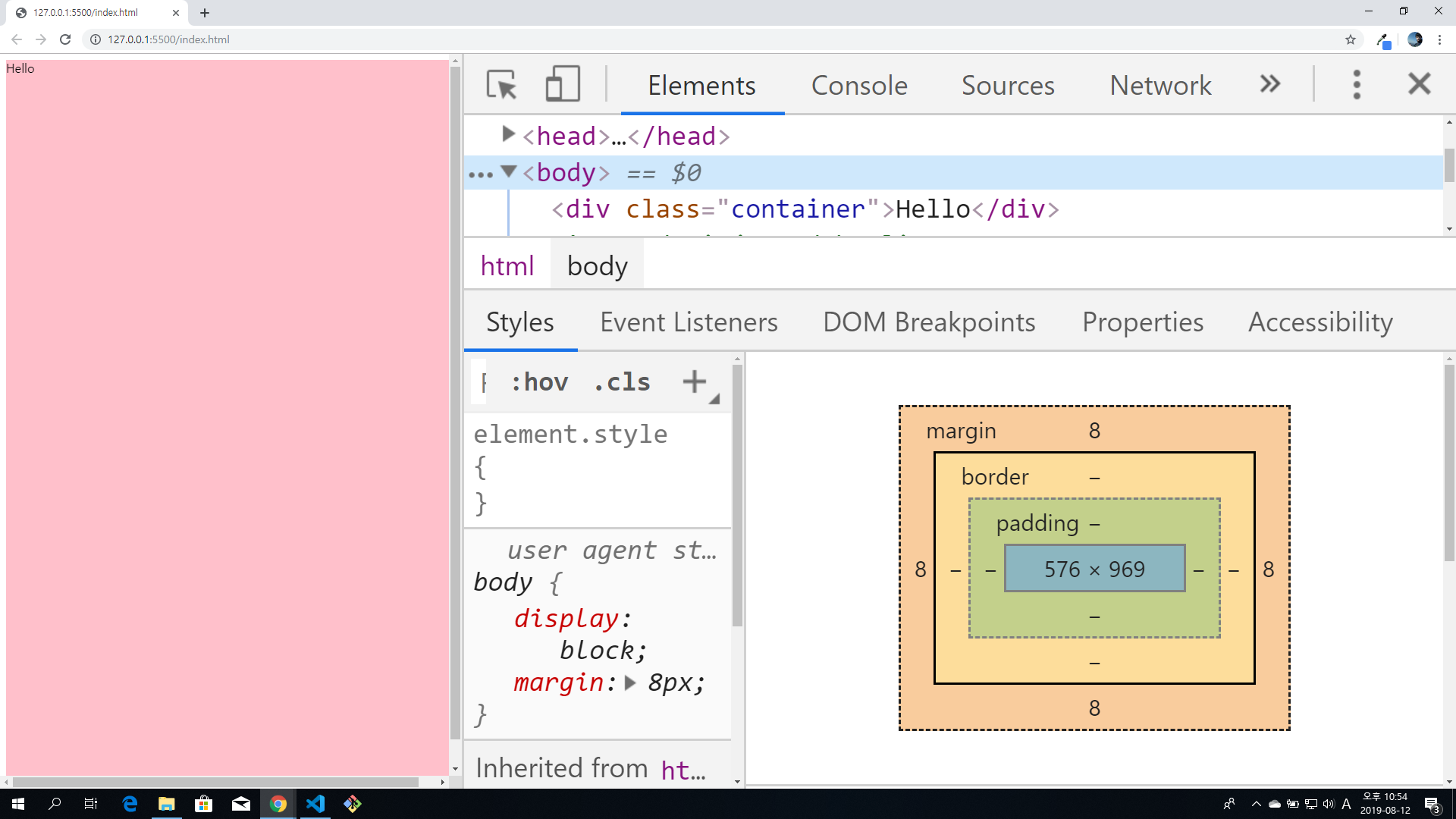Toggle the :hov element state panel
1456x819 pixels.
click(x=539, y=382)
